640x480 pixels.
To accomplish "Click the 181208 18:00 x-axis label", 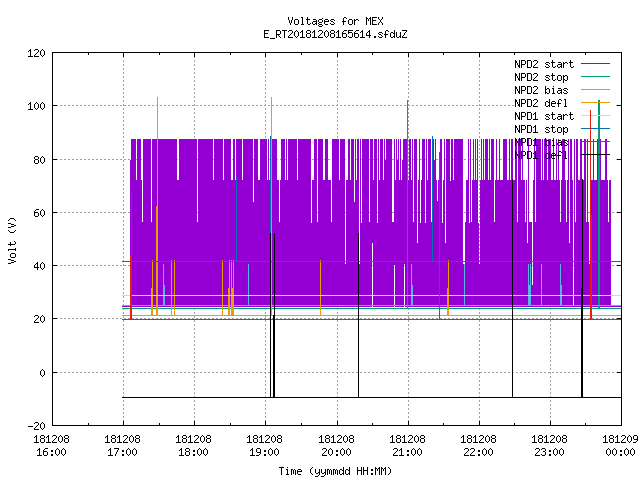I will pos(193,445).
